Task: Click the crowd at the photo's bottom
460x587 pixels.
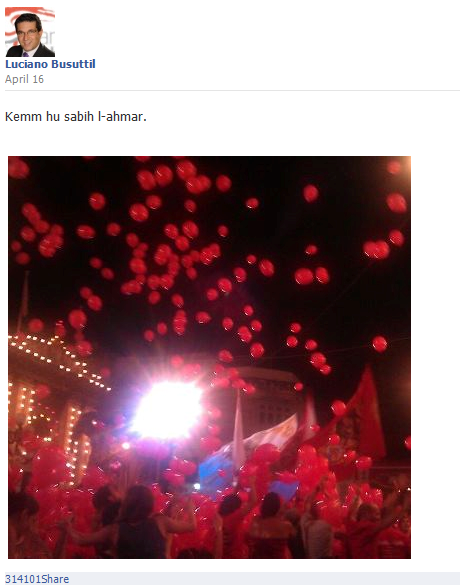Action: point(209,524)
